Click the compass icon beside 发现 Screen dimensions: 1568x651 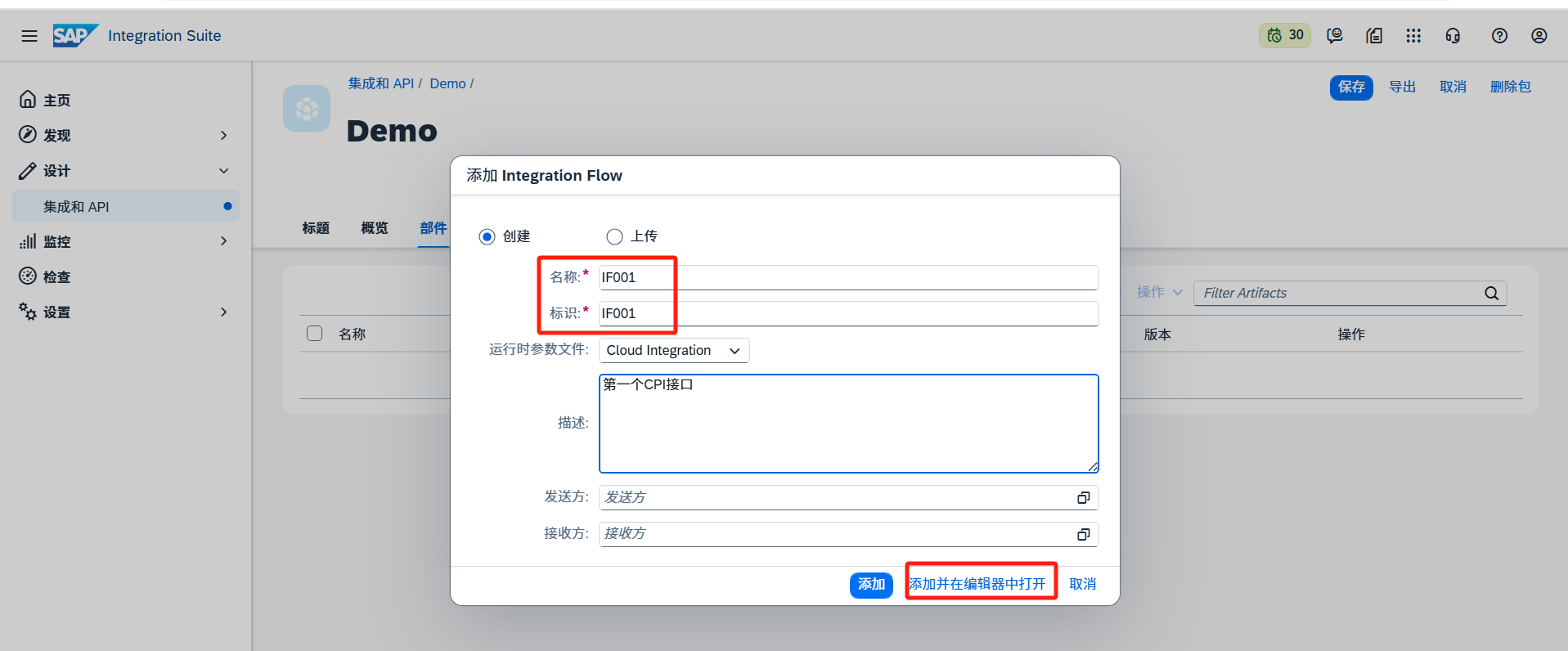click(28, 134)
